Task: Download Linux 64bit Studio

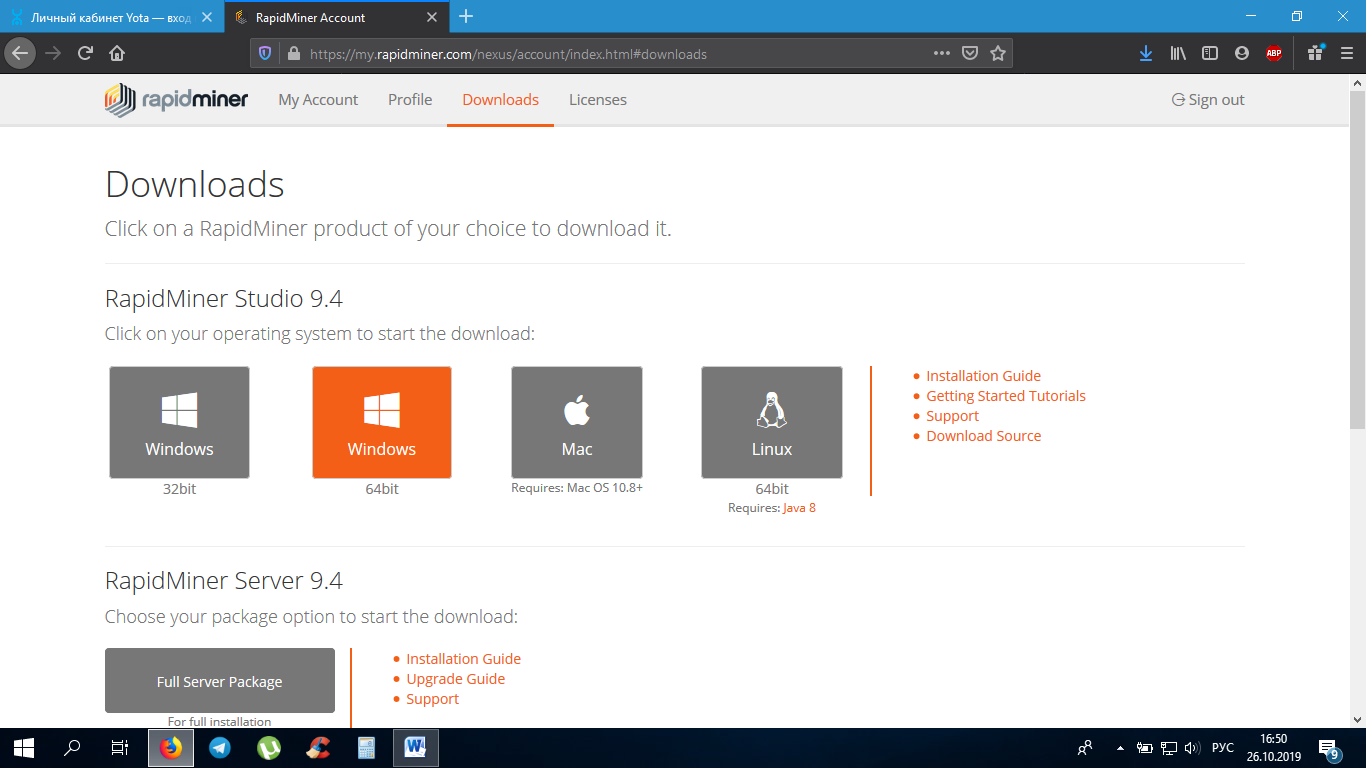Action: pos(772,422)
